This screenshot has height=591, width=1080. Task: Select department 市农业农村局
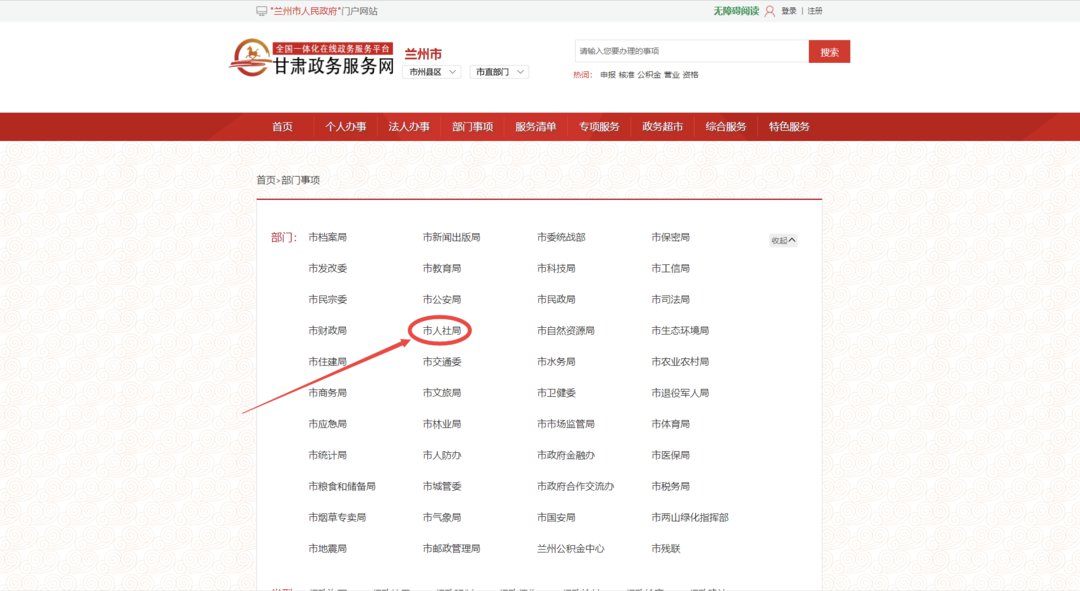(x=680, y=362)
